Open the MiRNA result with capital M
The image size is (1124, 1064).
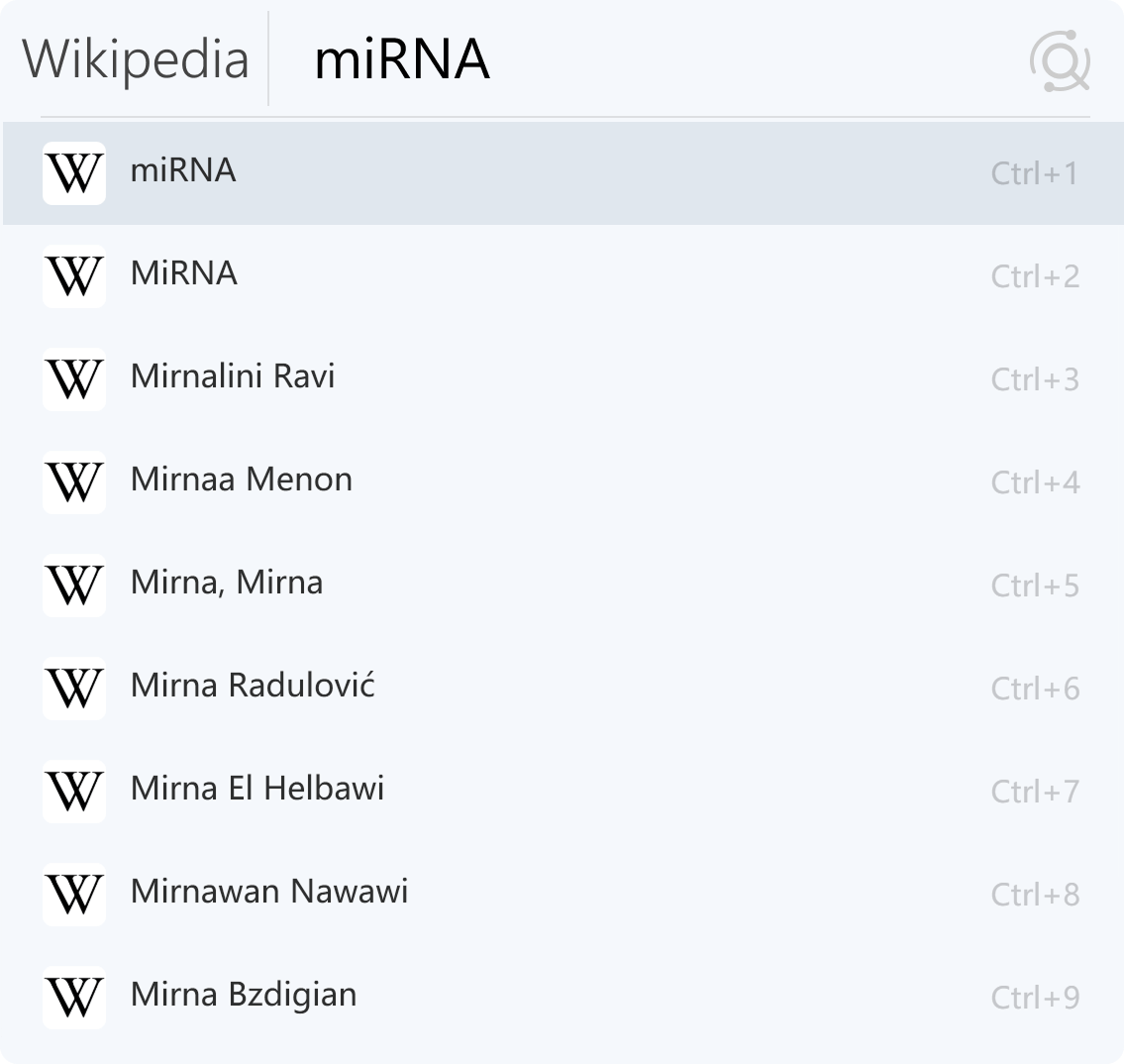563,276
